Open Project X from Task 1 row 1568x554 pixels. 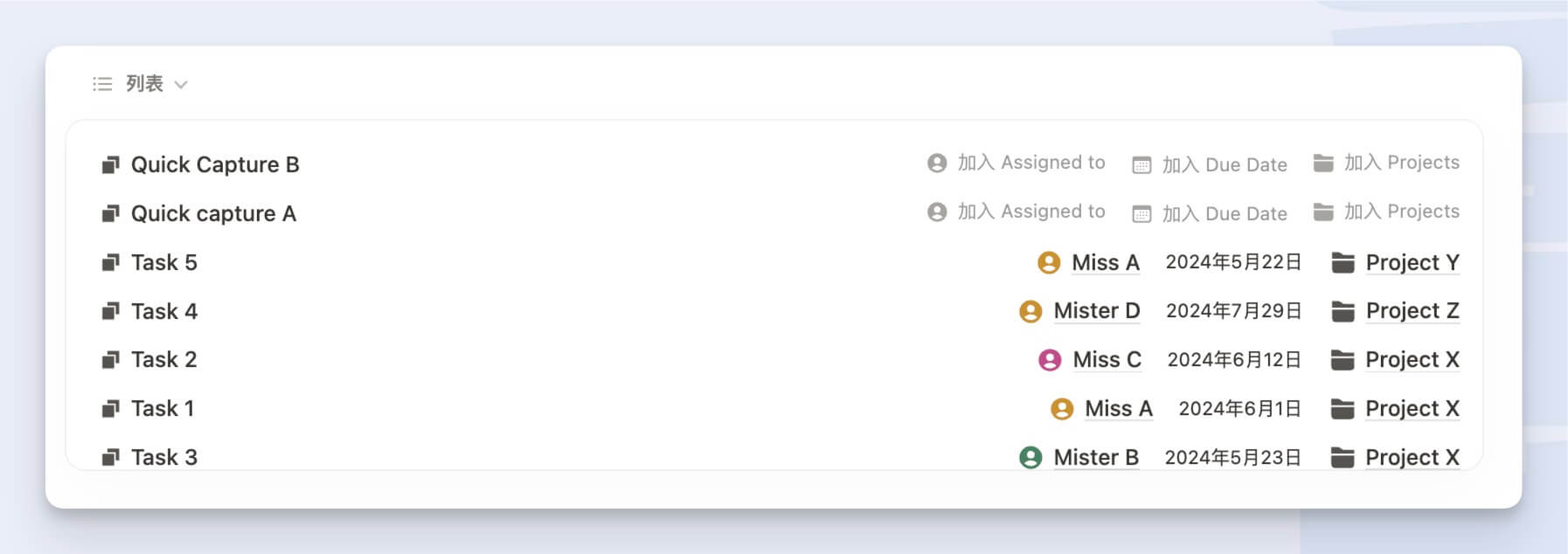click(1412, 408)
